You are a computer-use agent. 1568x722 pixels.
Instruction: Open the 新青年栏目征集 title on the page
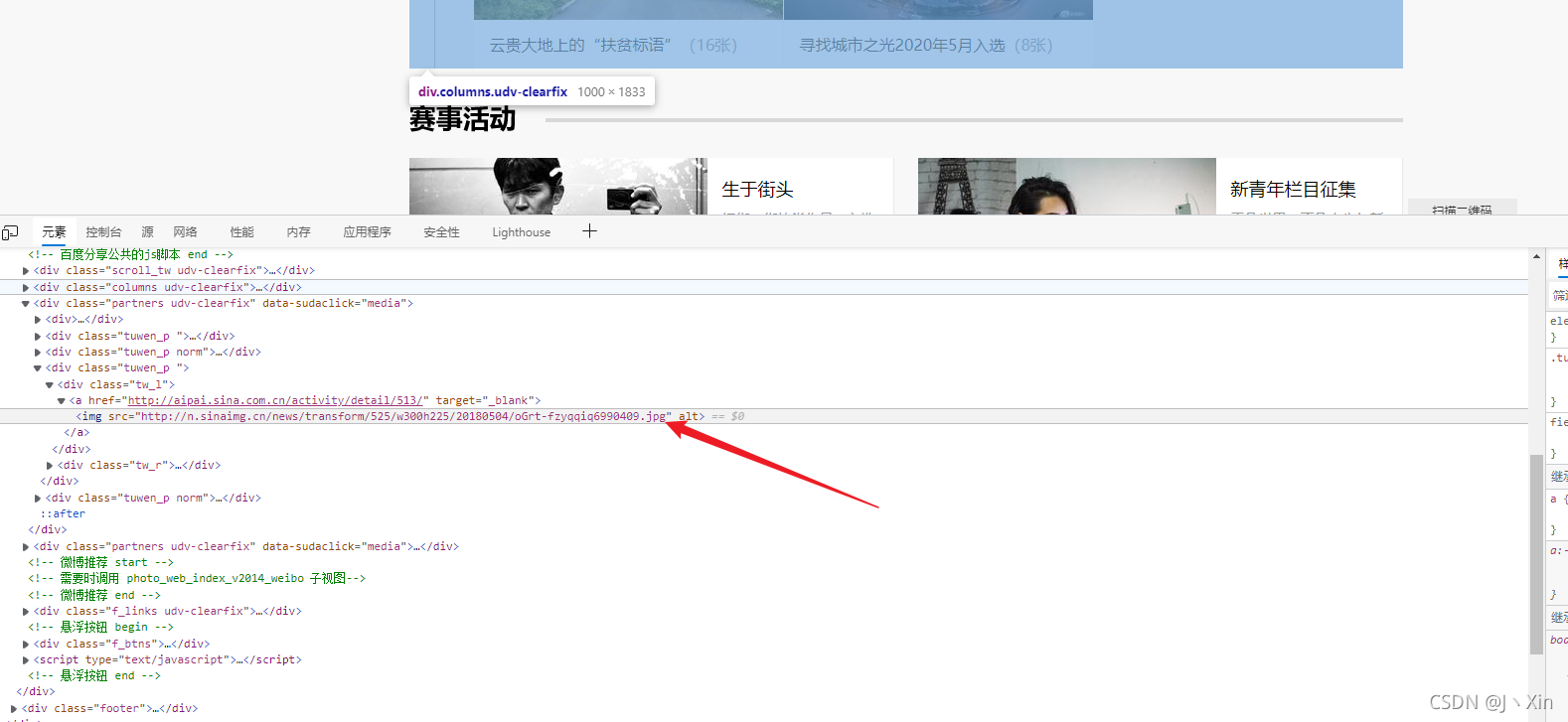1293,189
